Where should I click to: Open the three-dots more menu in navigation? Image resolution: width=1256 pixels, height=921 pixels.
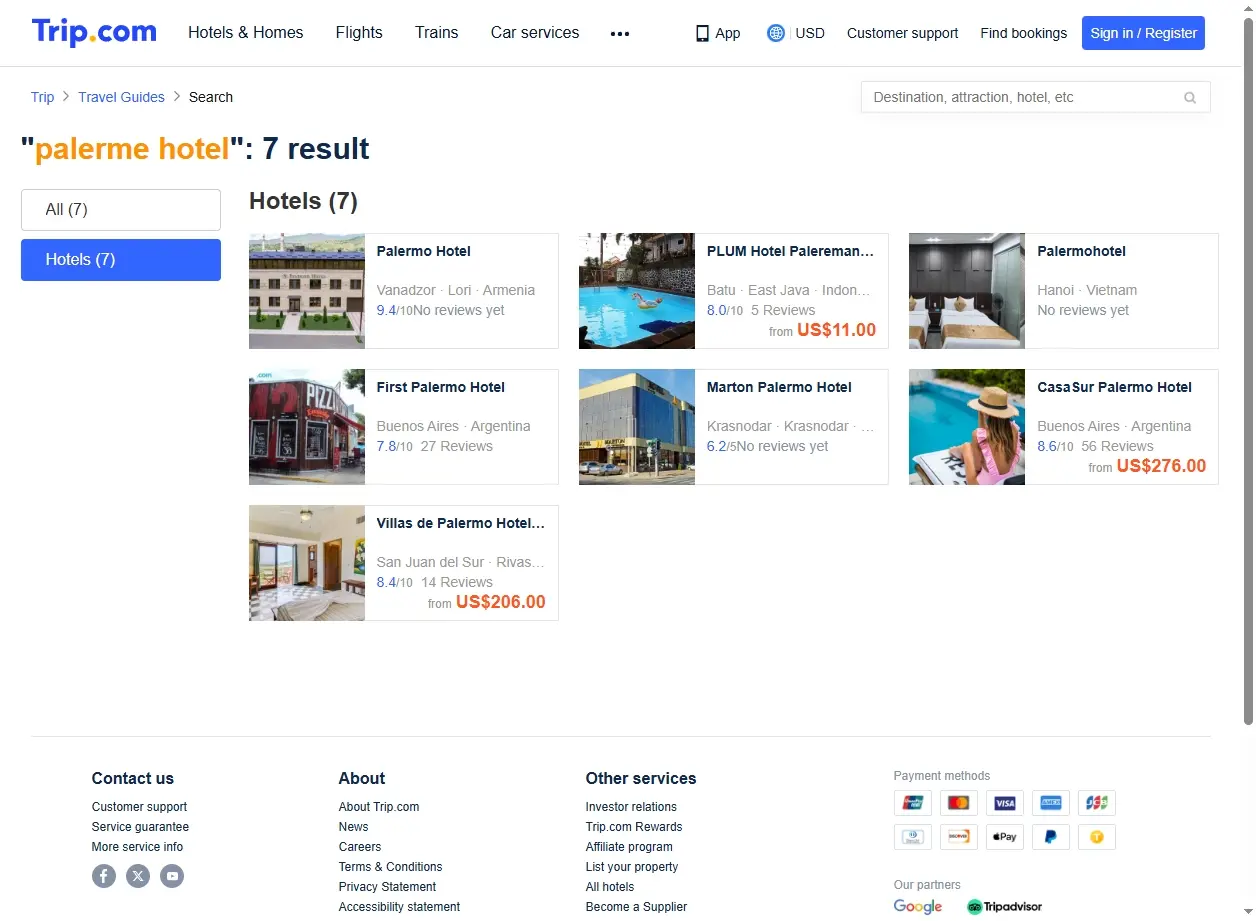click(x=620, y=33)
